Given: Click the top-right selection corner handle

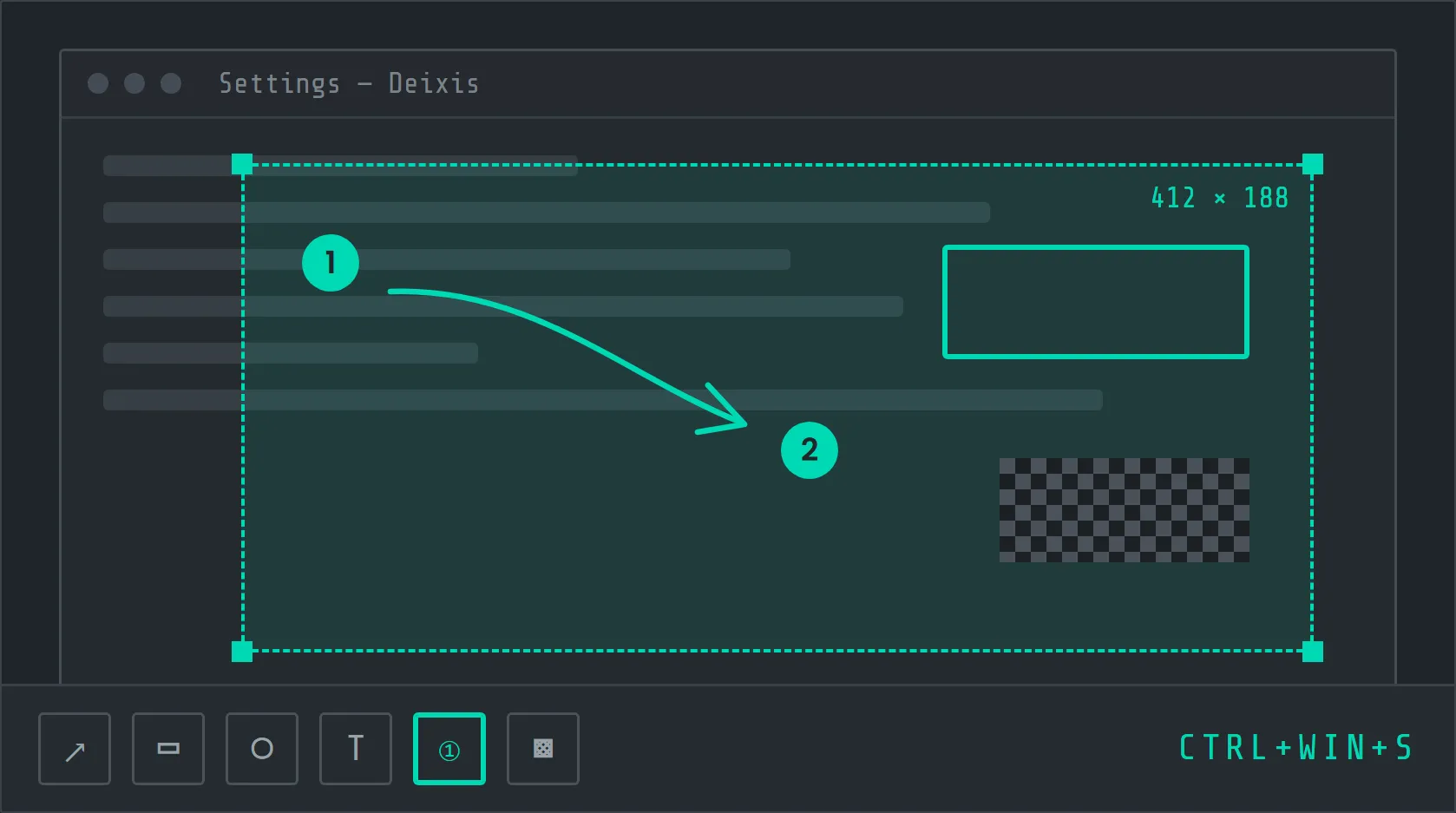Looking at the screenshot, I should tap(1313, 164).
